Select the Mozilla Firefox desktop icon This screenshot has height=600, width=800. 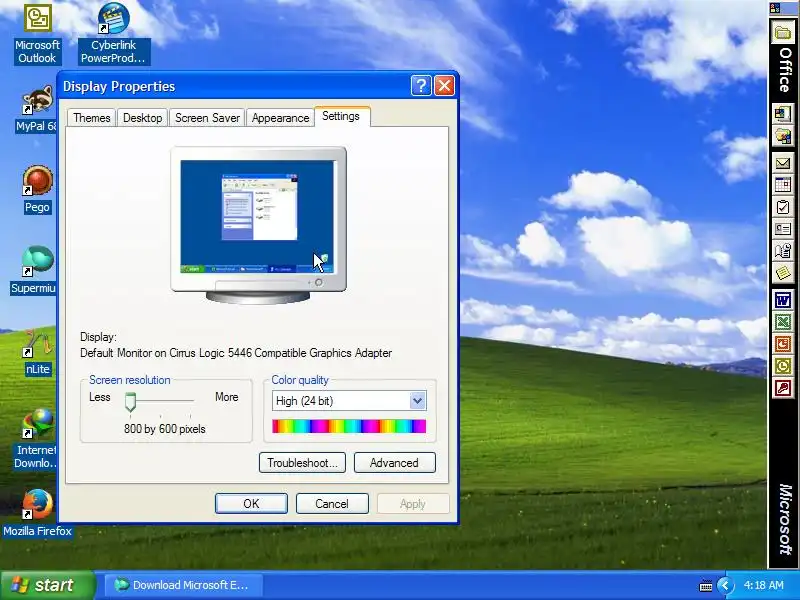(x=37, y=513)
